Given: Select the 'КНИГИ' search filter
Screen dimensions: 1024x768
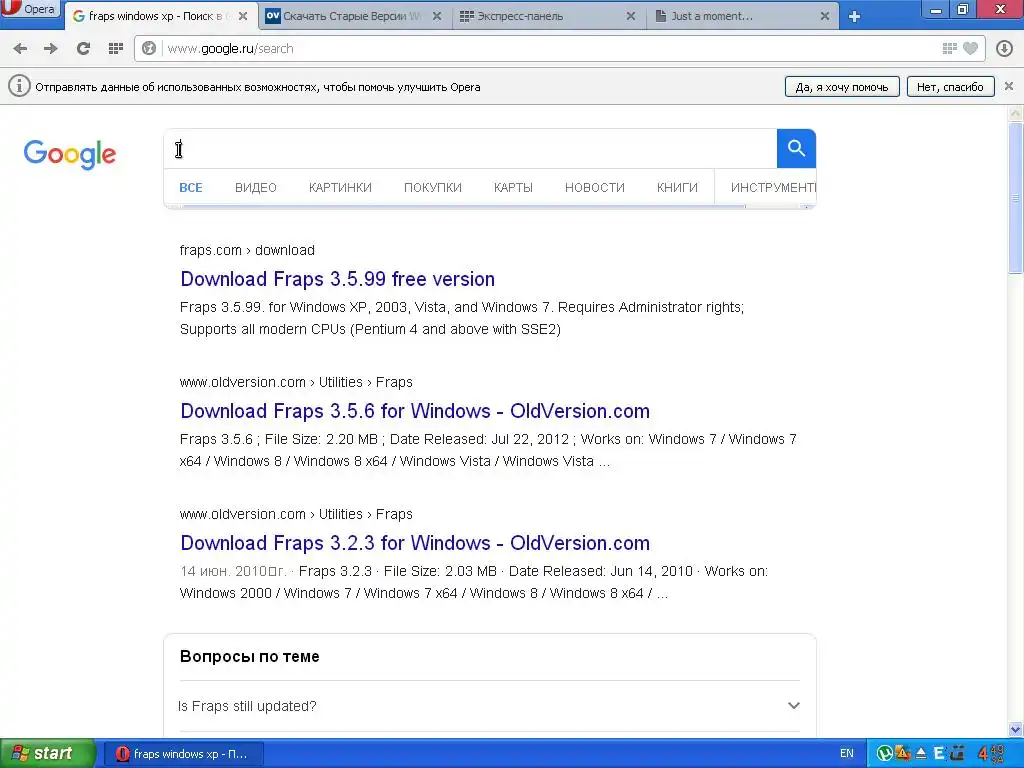Looking at the screenshot, I should point(677,187).
